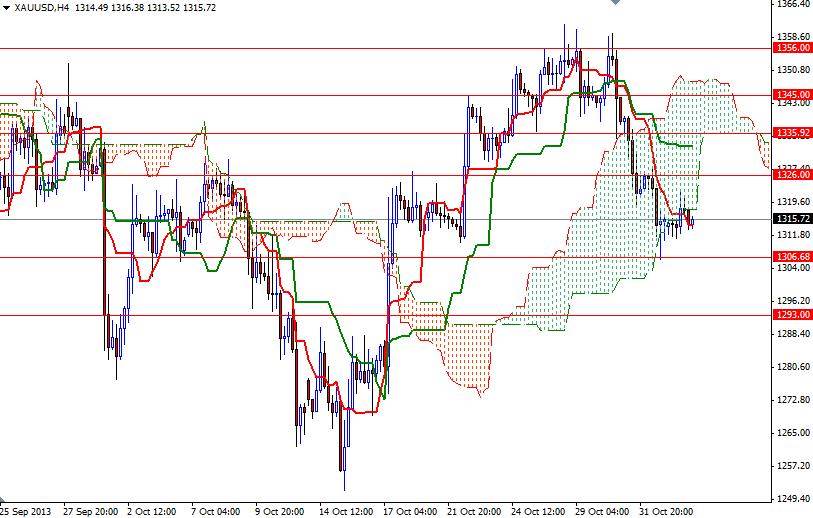Click the 2 Oct 12:00 time label

[x=152, y=512]
